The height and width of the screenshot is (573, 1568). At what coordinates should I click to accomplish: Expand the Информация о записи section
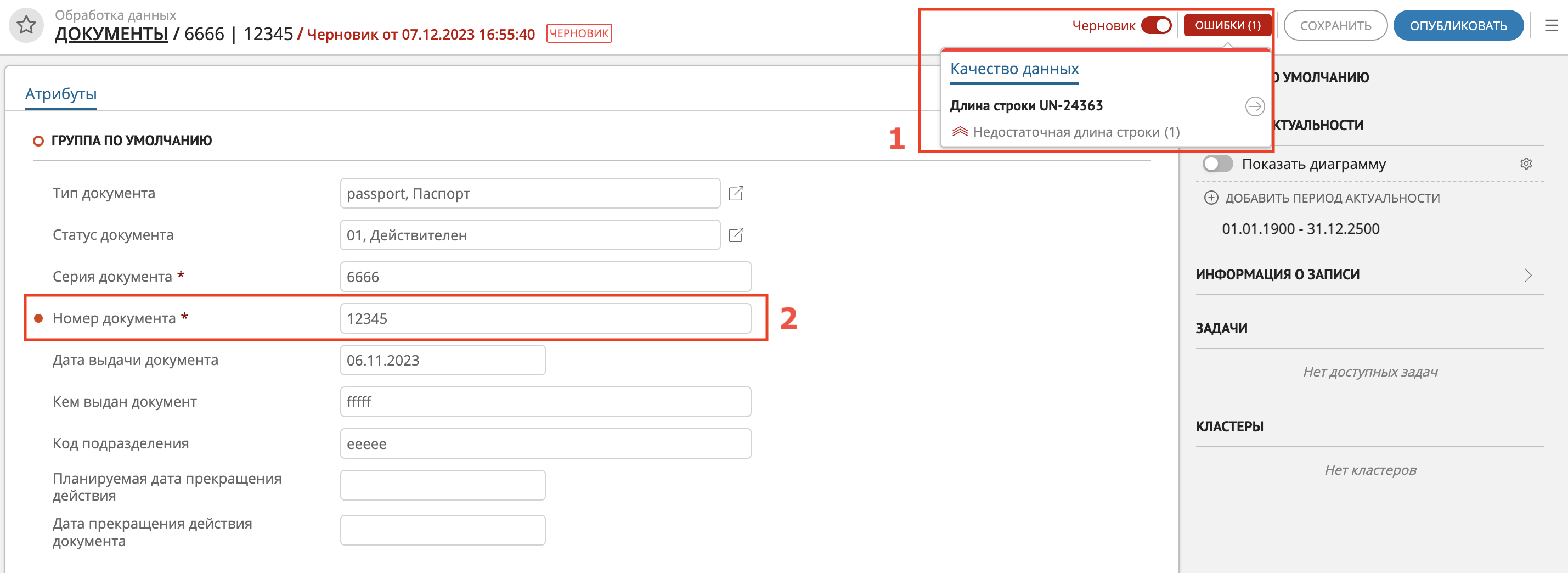point(1527,275)
